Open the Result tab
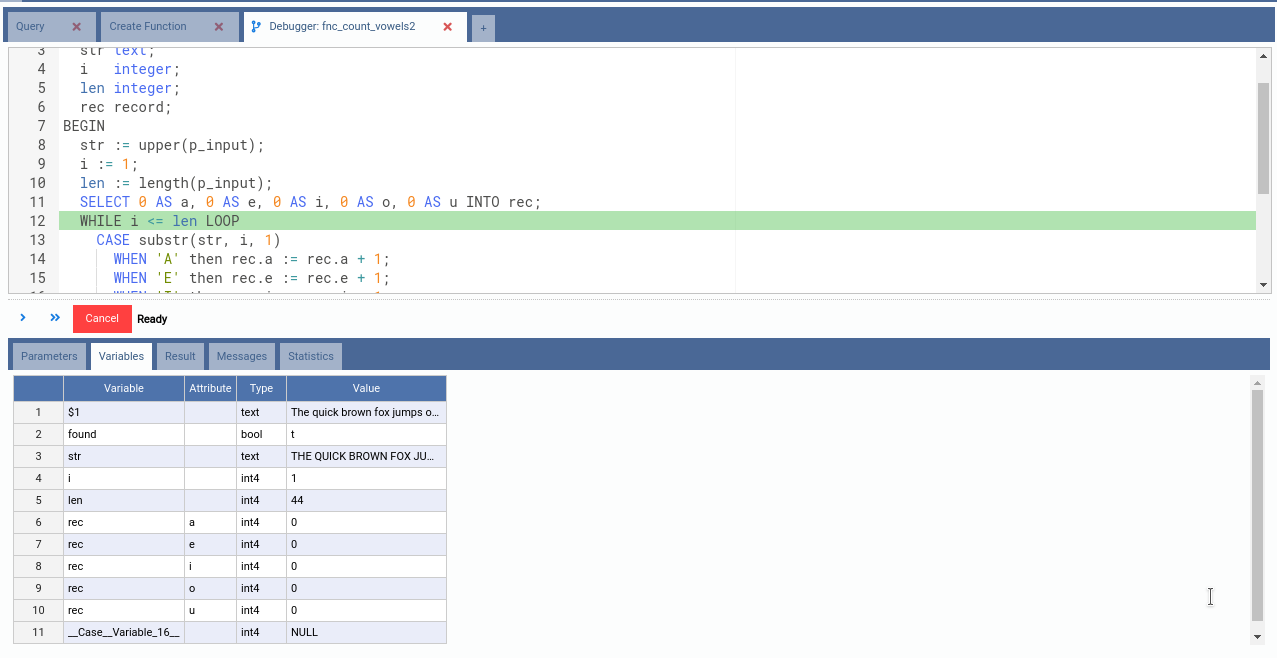 tap(180, 356)
